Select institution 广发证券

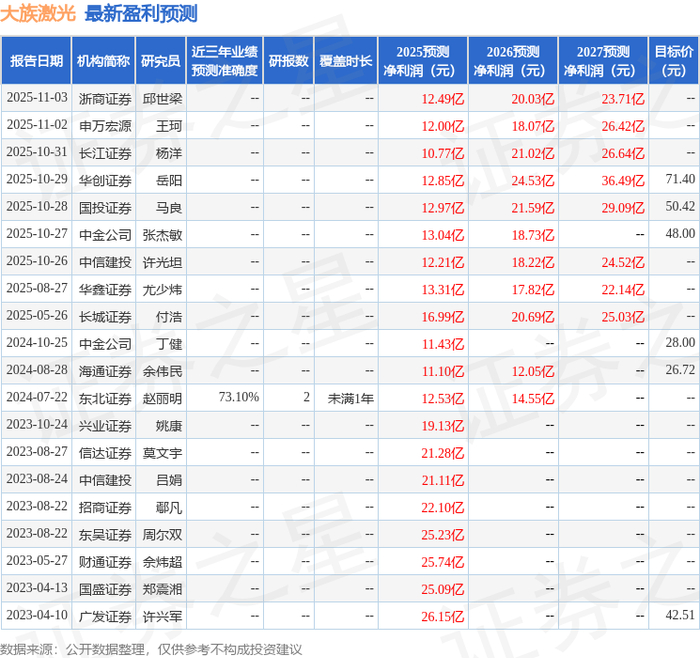105,616
